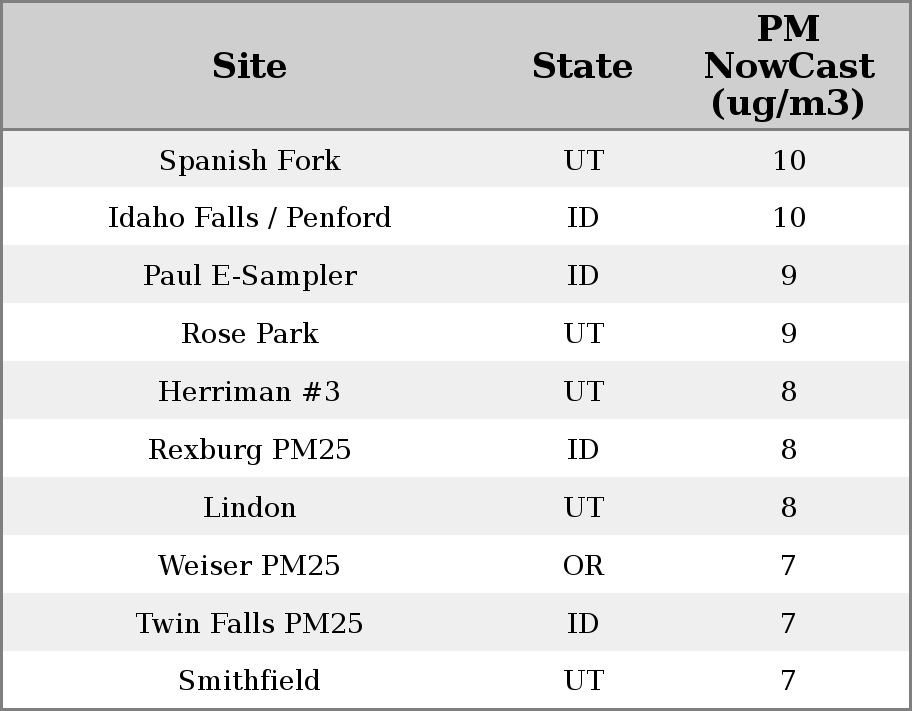Select Lindon's PM NowCast value 8
The width and height of the screenshot is (912, 711).
click(788, 508)
